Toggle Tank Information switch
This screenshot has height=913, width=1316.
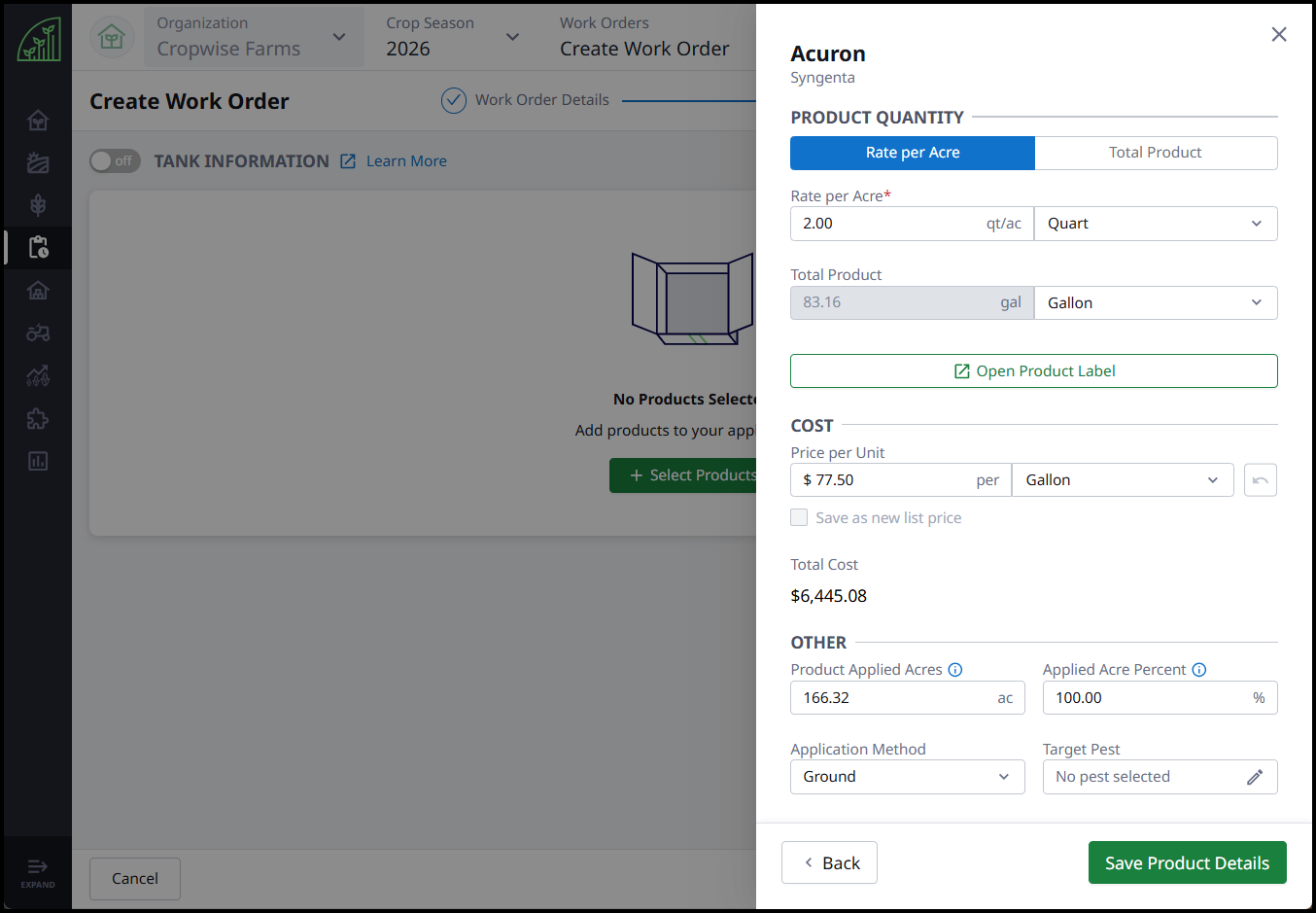click(115, 161)
